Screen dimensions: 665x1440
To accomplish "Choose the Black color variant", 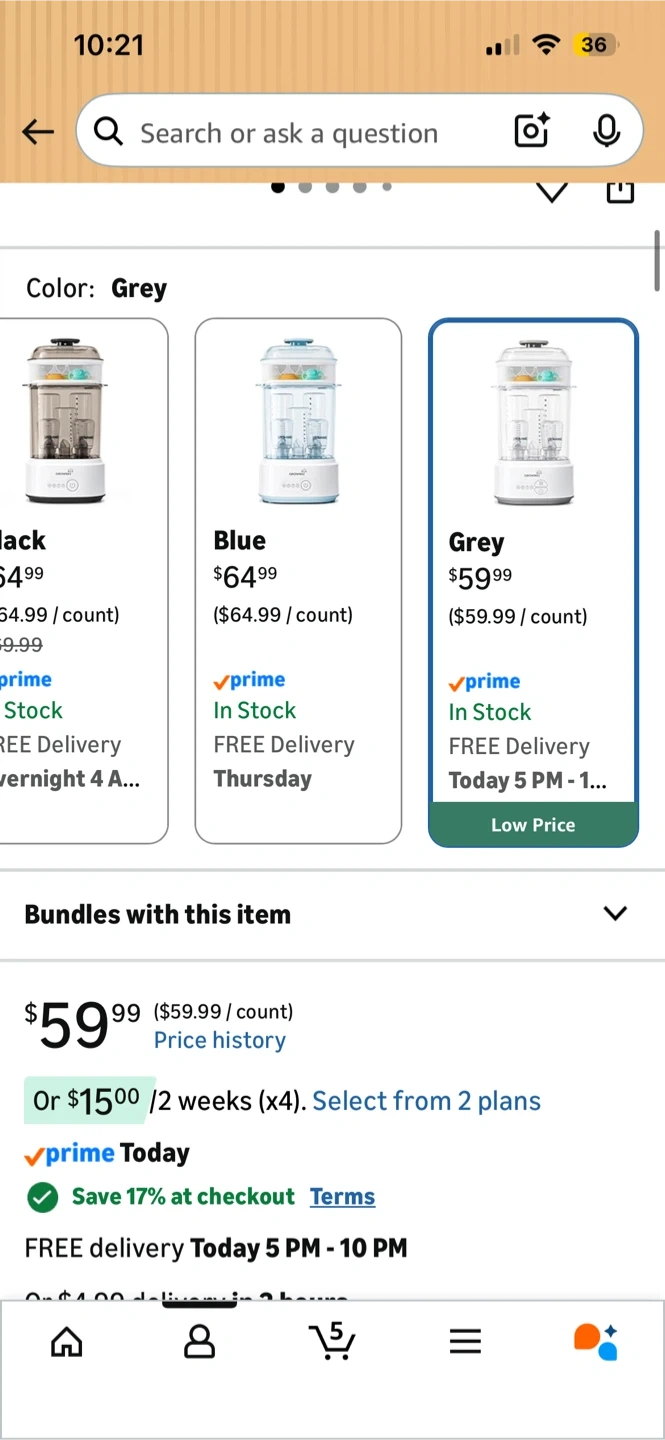I will coord(82,580).
